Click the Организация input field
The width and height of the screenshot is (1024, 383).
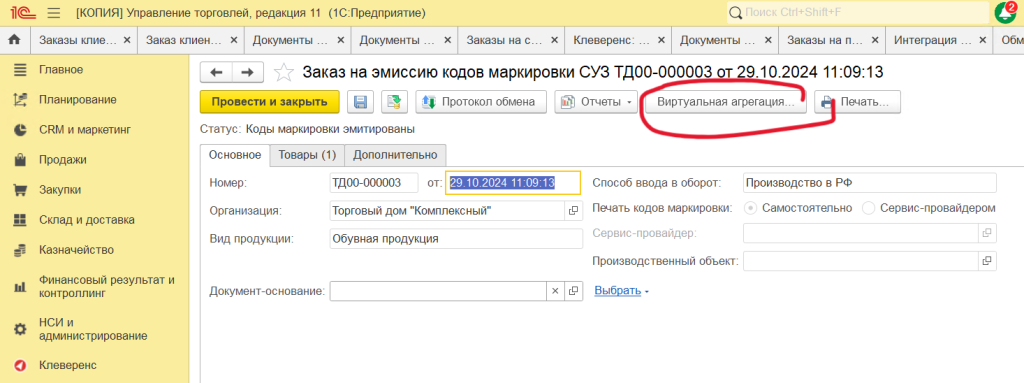[447, 211]
